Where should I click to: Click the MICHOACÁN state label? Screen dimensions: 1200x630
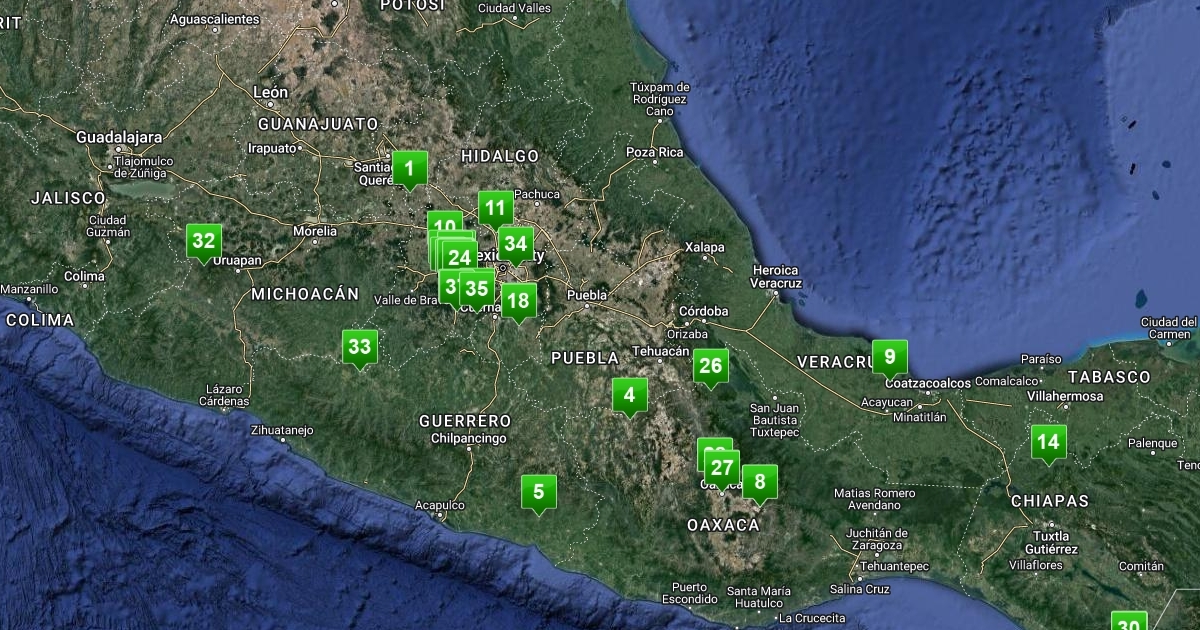tap(305, 294)
